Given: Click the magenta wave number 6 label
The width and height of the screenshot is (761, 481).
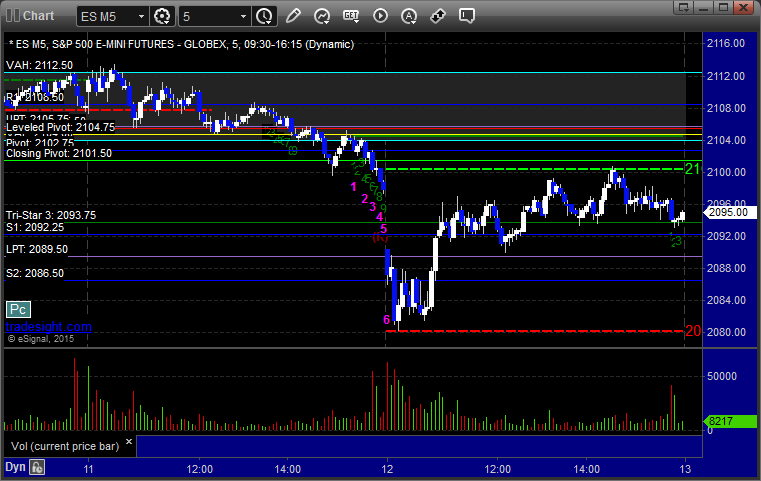Looking at the screenshot, I should pyautogui.click(x=386, y=319).
